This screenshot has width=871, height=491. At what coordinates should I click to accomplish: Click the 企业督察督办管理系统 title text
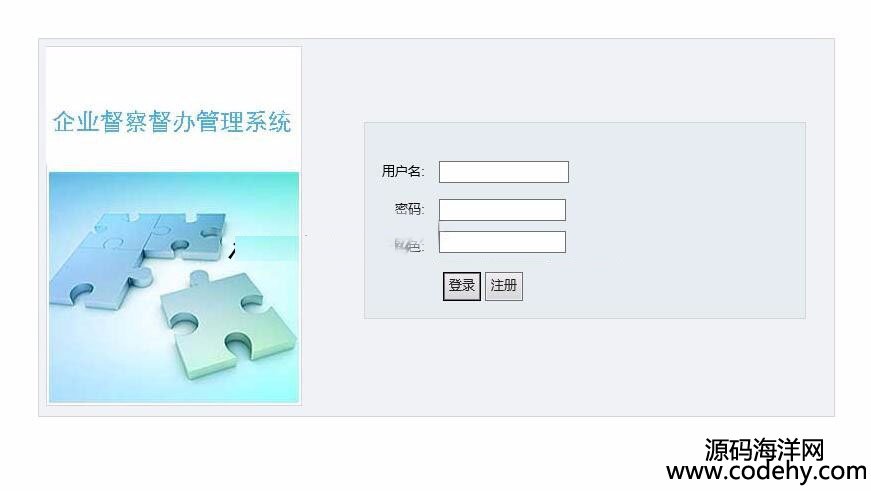[172, 122]
